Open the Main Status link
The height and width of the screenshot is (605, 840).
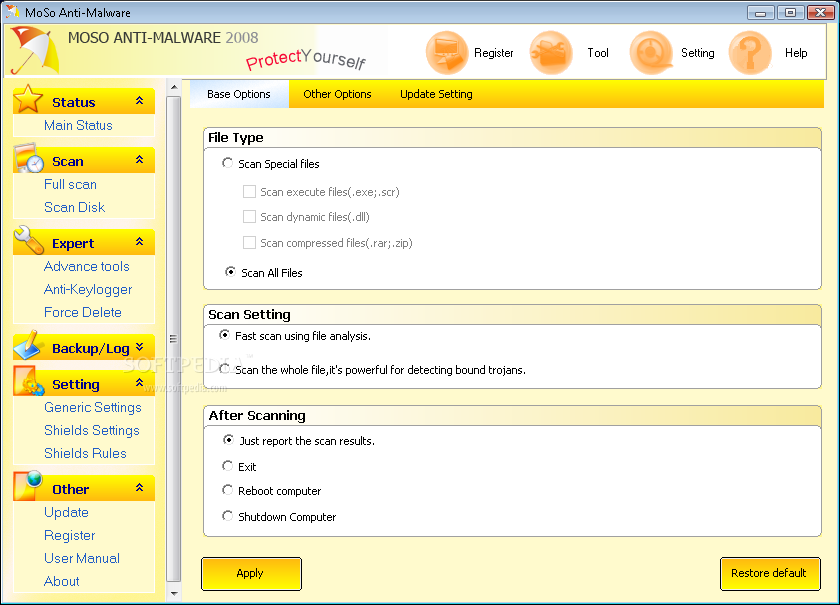click(x=78, y=125)
